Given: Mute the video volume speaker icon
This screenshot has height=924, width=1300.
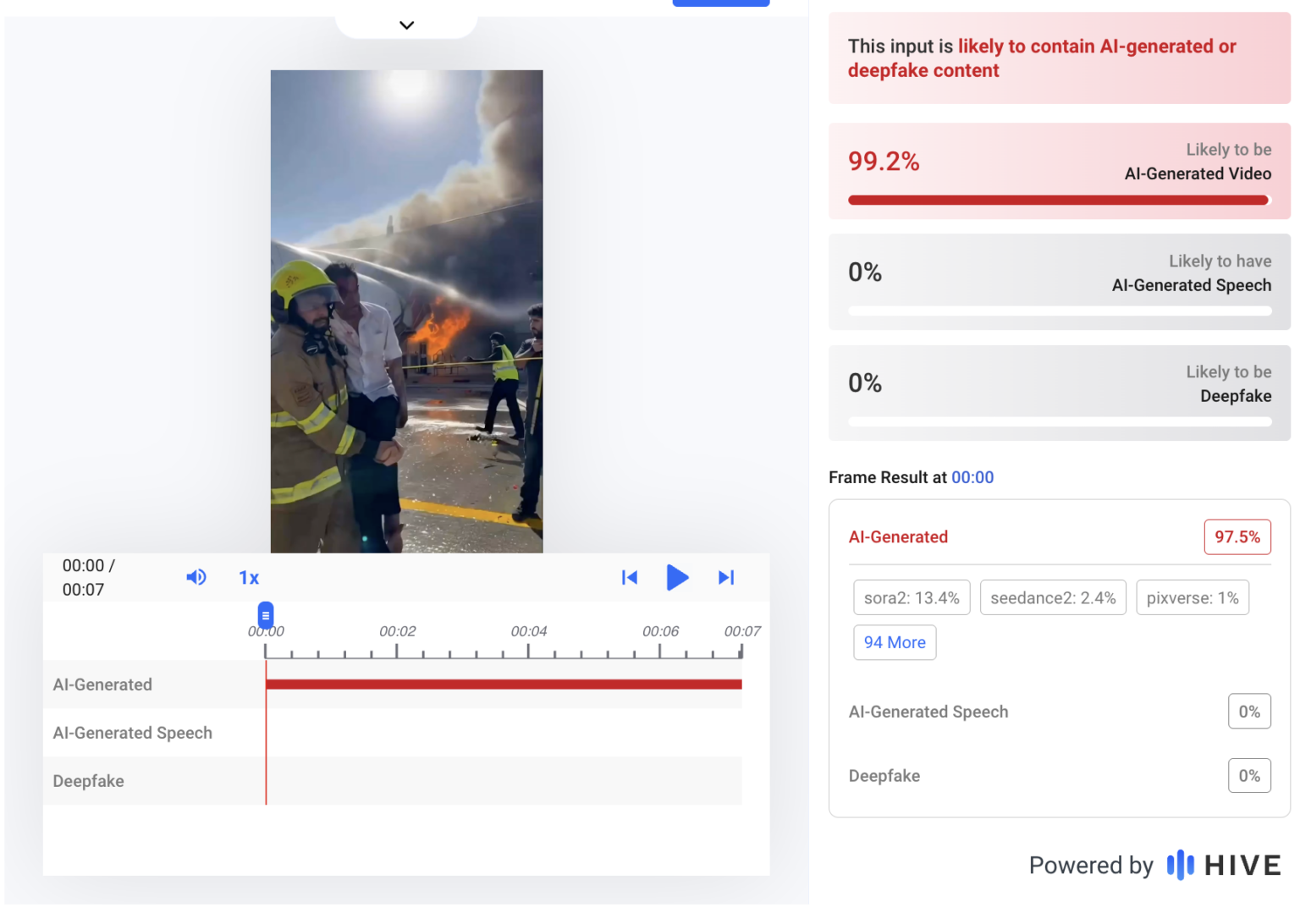Looking at the screenshot, I should point(196,577).
